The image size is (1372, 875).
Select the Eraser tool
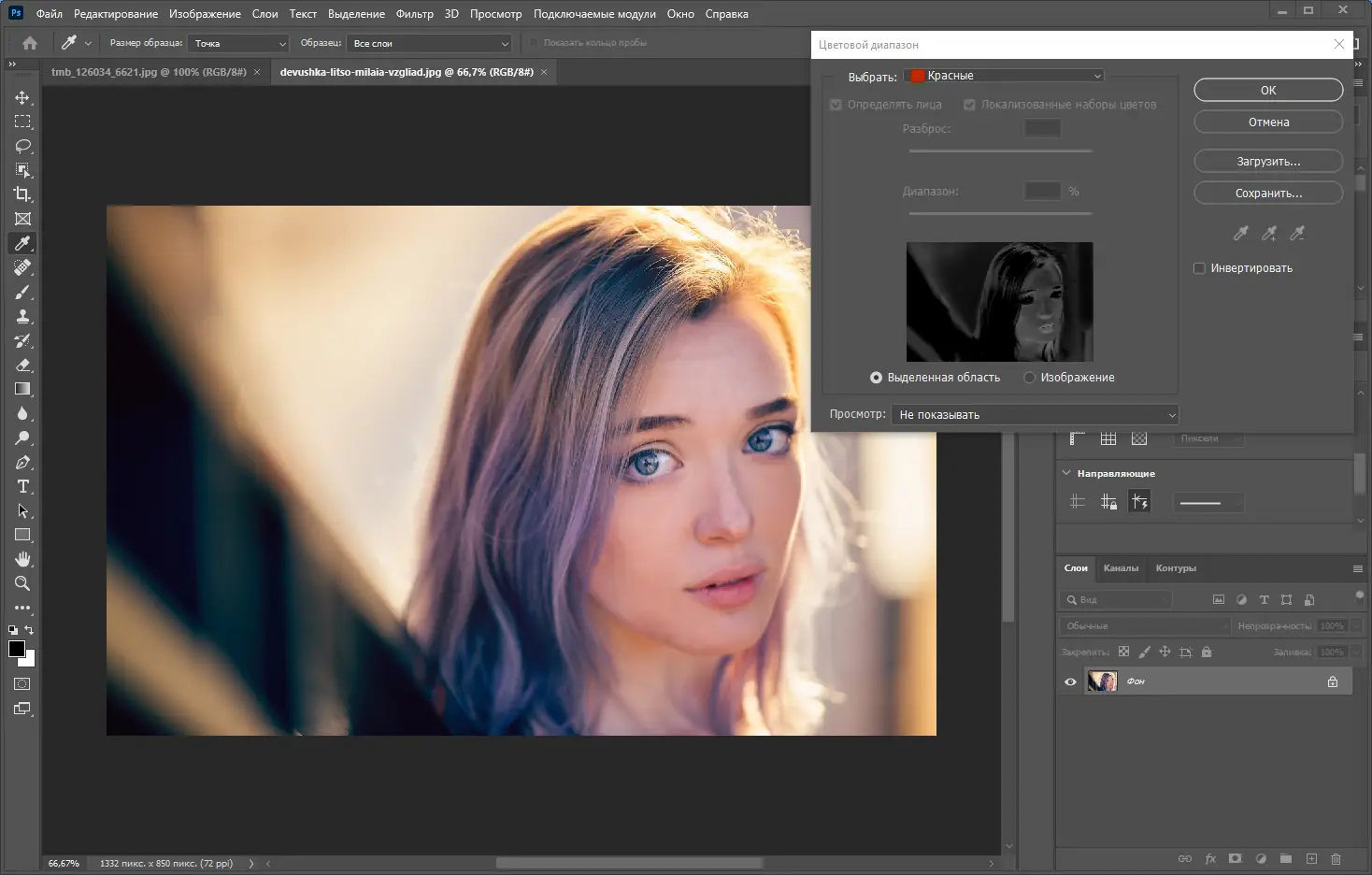coord(22,366)
